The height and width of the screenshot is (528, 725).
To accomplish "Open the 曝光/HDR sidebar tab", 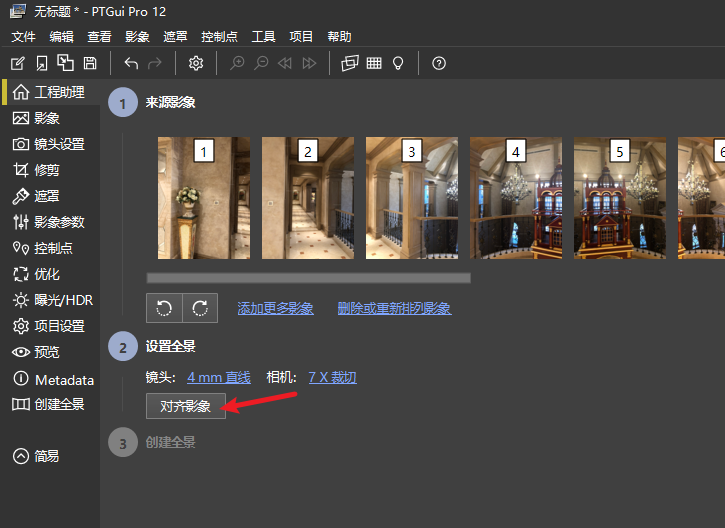I will [x=53, y=300].
